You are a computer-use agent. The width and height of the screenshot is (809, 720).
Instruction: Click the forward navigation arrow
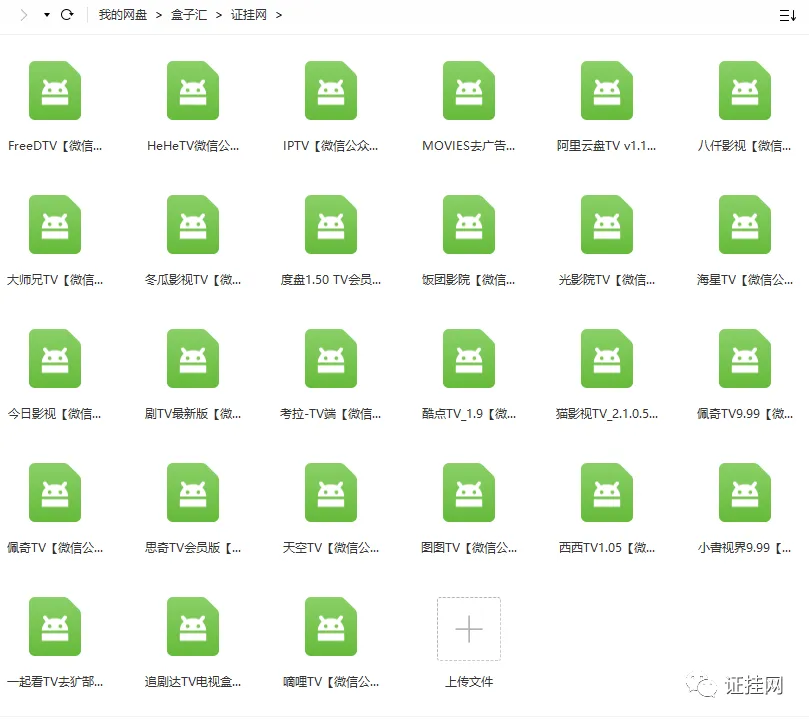pos(23,15)
